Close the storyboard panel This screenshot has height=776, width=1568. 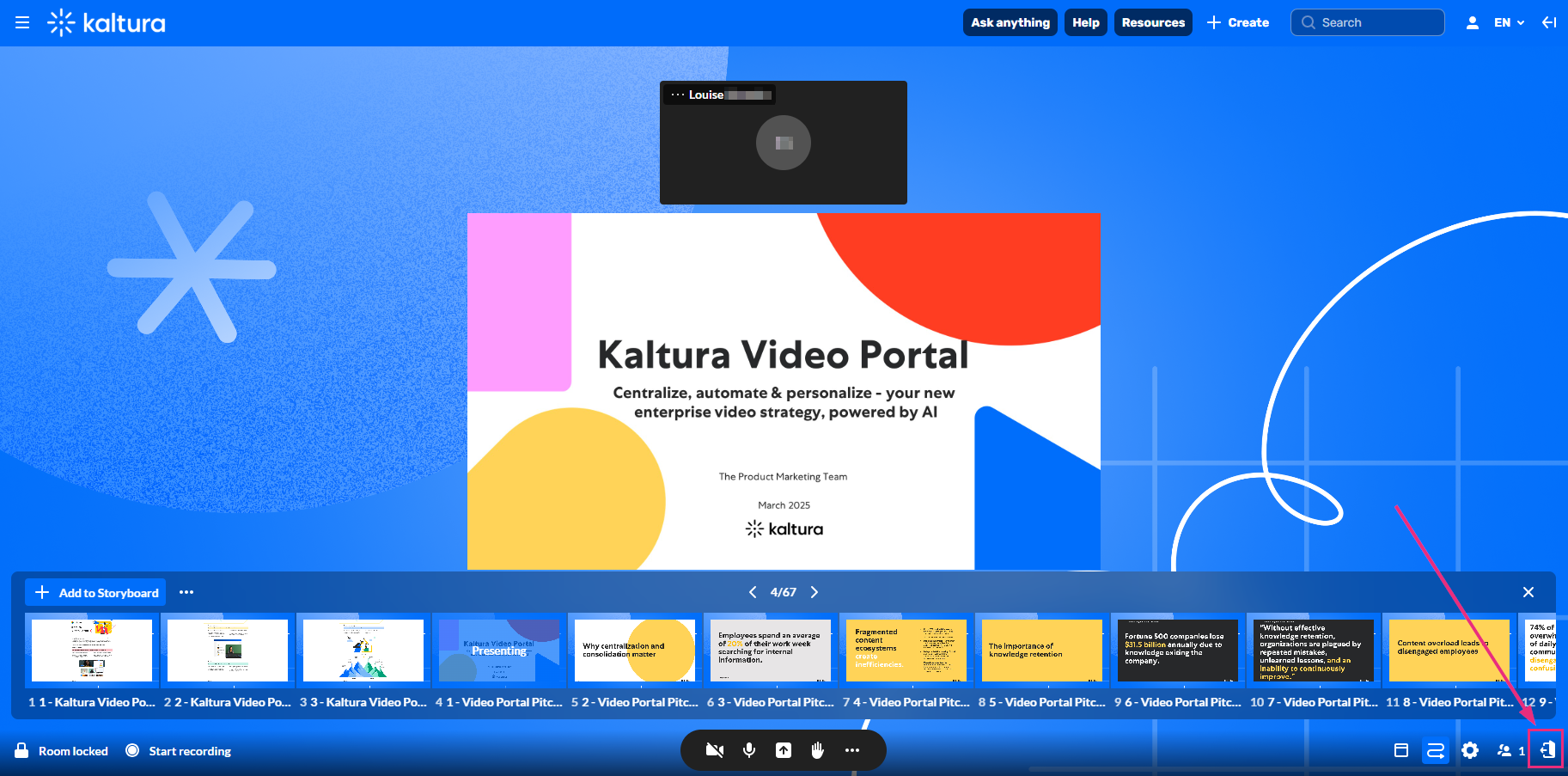click(x=1528, y=592)
